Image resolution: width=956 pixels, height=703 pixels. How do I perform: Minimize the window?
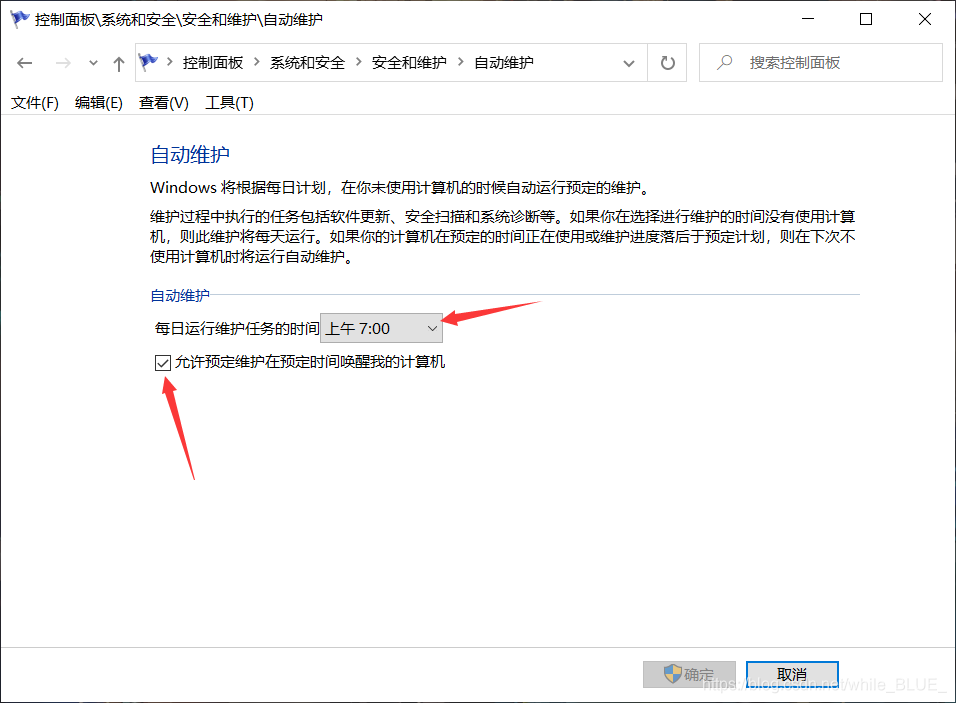[x=808, y=19]
